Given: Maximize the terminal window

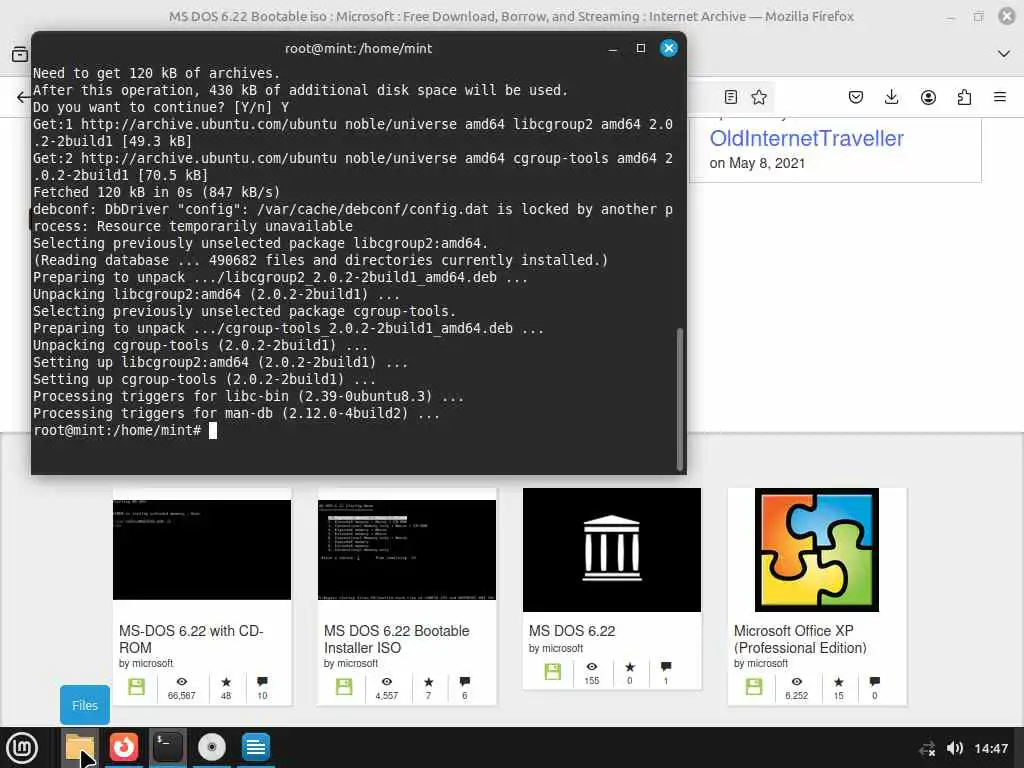Looking at the screenshot, I should coord(641,48).
